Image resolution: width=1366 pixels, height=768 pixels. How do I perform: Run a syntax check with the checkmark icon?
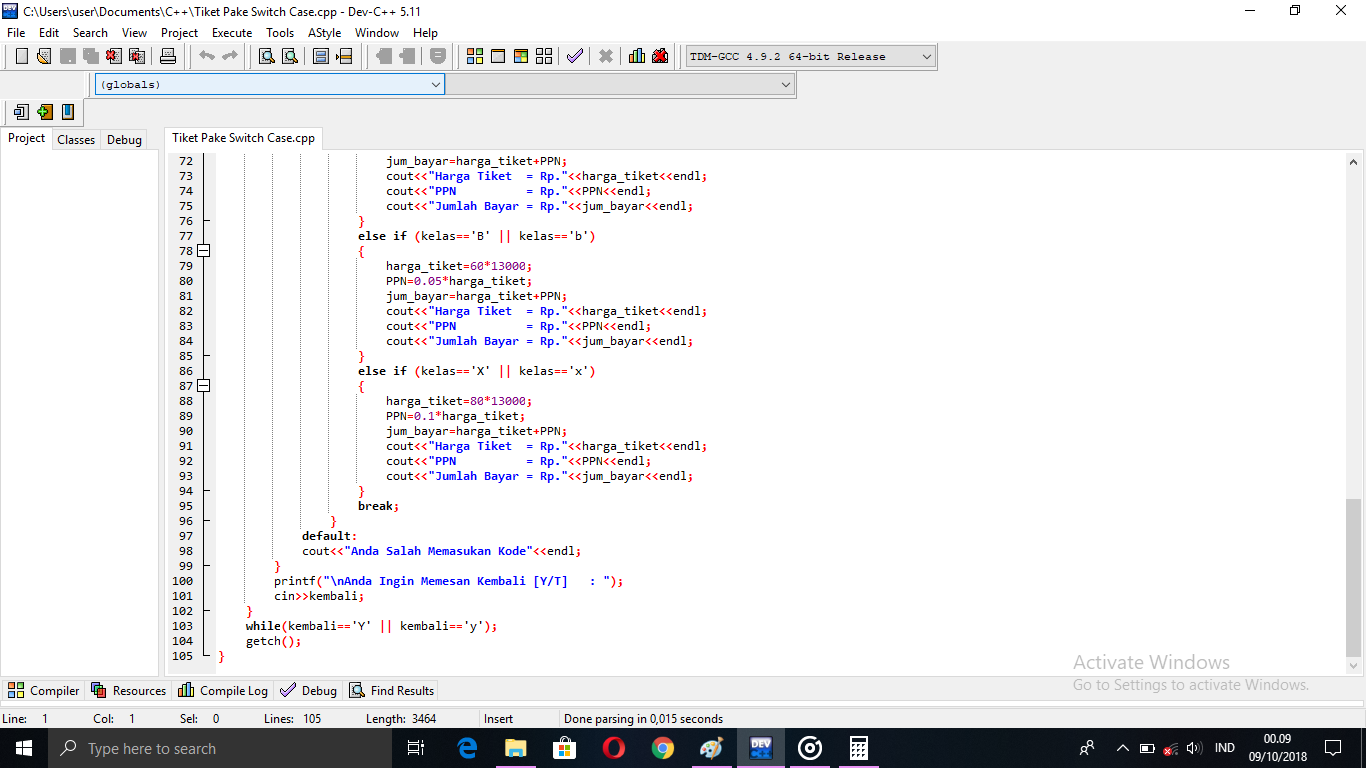click(x=575, y=56)
